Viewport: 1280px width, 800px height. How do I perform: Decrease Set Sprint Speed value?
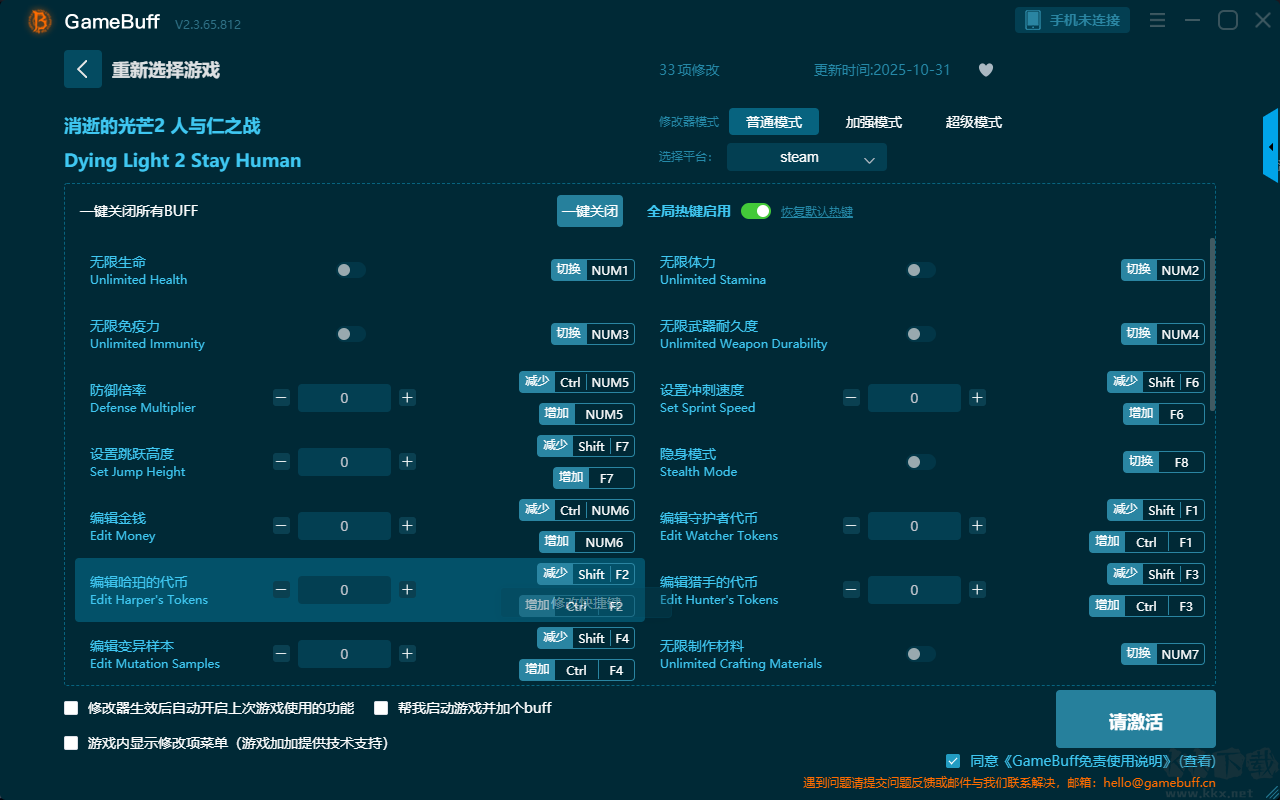[x=851, y=398]
